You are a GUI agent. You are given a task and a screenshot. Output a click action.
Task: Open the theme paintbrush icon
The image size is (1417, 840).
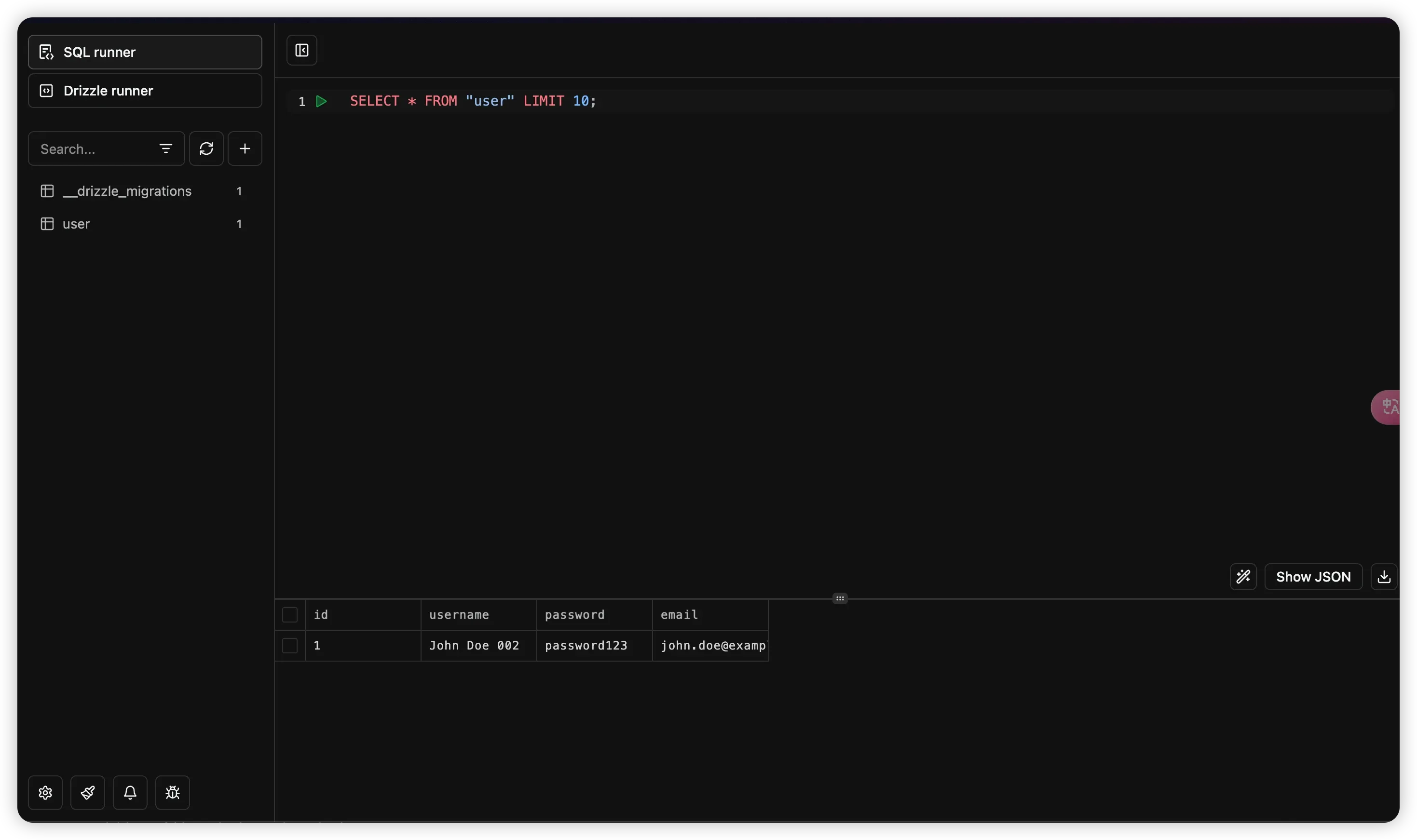click(88, 792)
